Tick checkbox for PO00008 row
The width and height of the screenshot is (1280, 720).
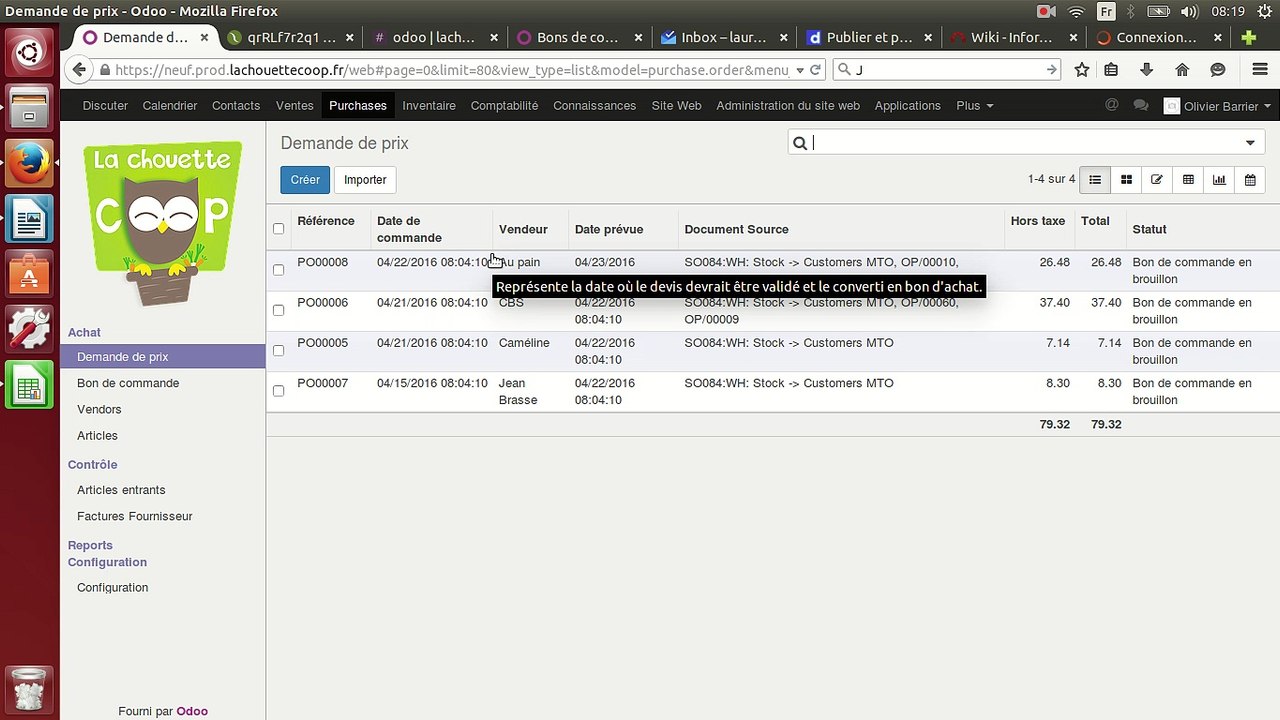pos(278,270)
